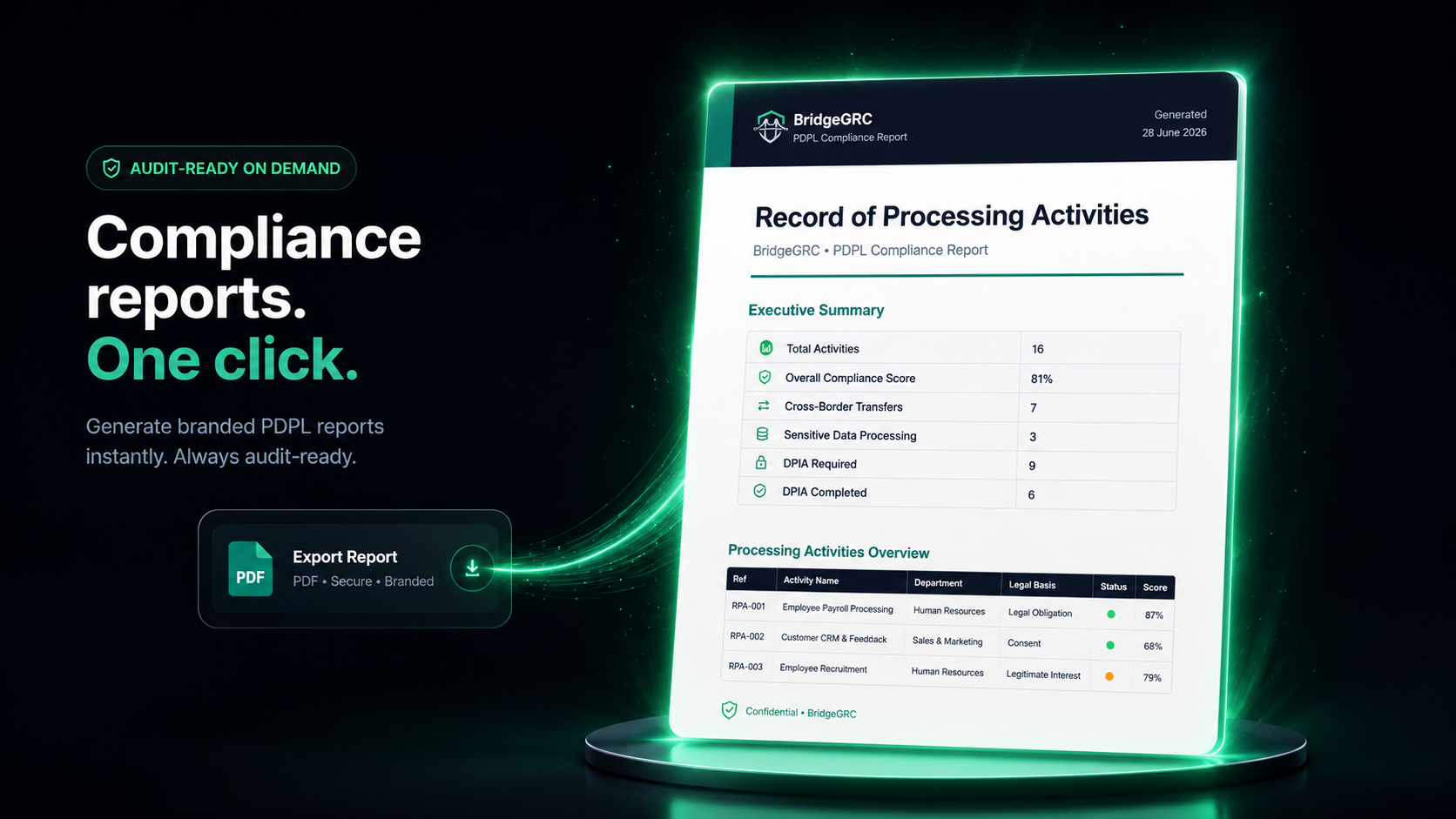Click the Total Activities value 16

point(1037,349)
